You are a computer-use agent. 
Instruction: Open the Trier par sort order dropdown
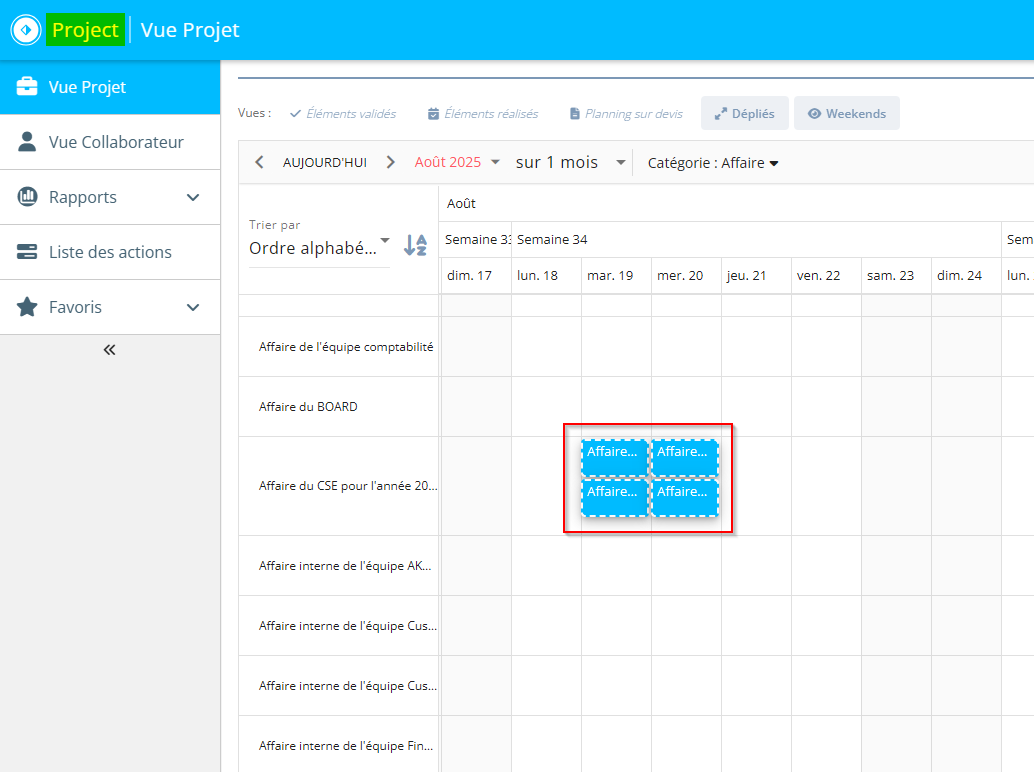pyautogui.click(x=320, y=247)
